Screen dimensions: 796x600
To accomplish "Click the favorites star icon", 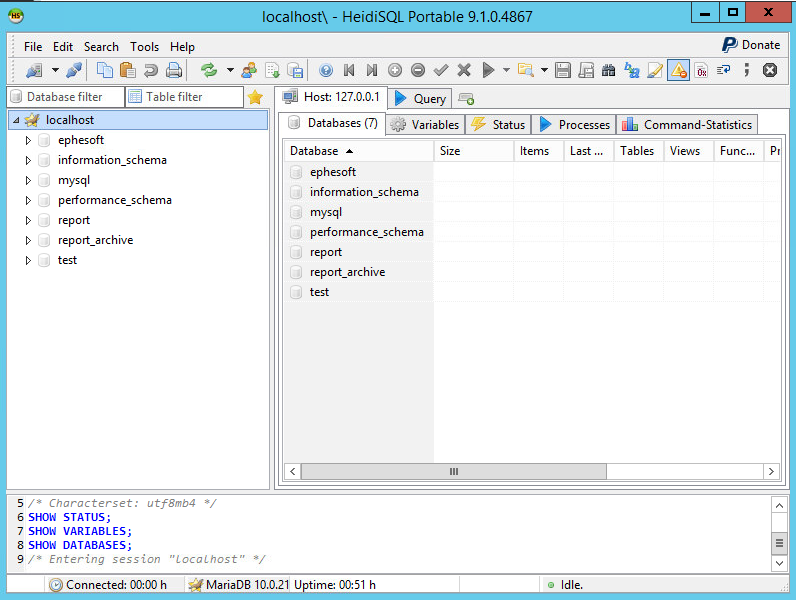I will click(x=255, y=97).
